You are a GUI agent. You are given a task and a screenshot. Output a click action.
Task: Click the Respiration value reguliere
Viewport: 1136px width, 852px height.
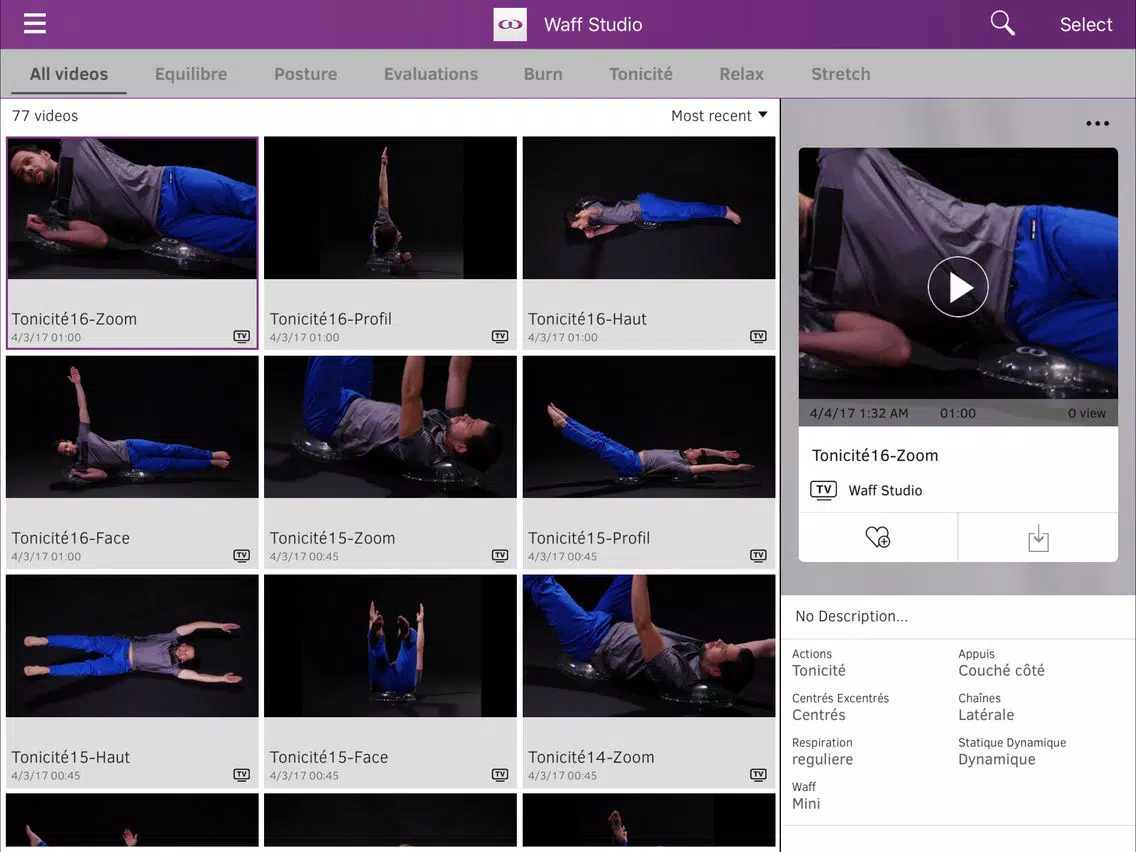[822, 760]
